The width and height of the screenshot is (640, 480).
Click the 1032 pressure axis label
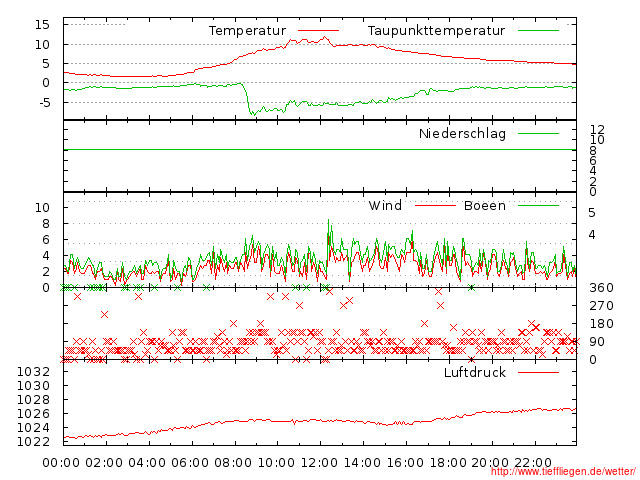pos(33,371)
